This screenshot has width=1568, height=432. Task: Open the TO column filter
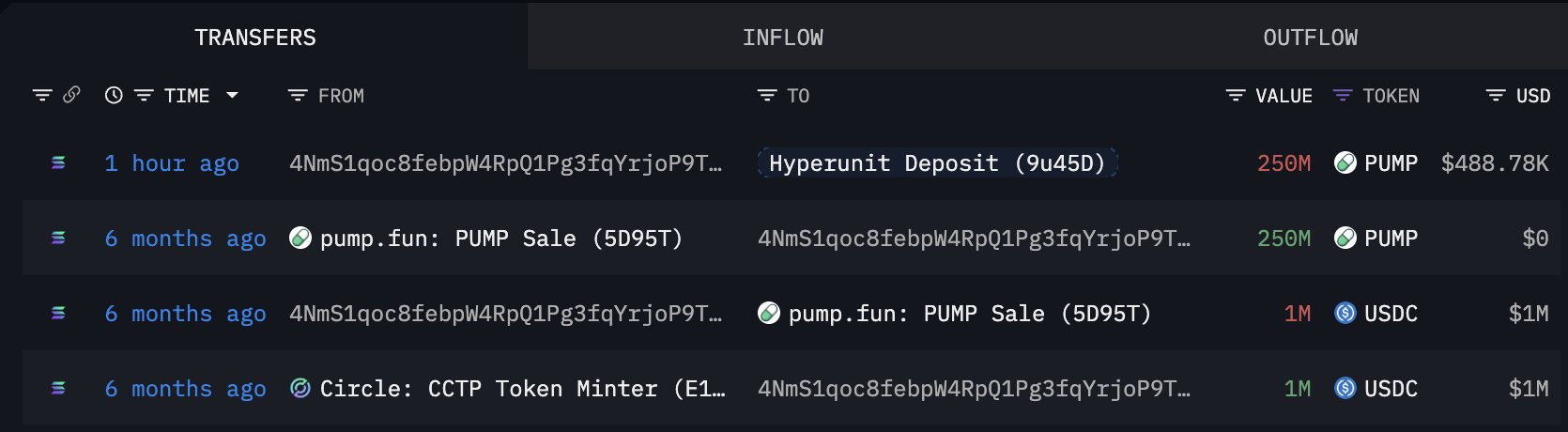pyautogui.click(x=767, y=96)
